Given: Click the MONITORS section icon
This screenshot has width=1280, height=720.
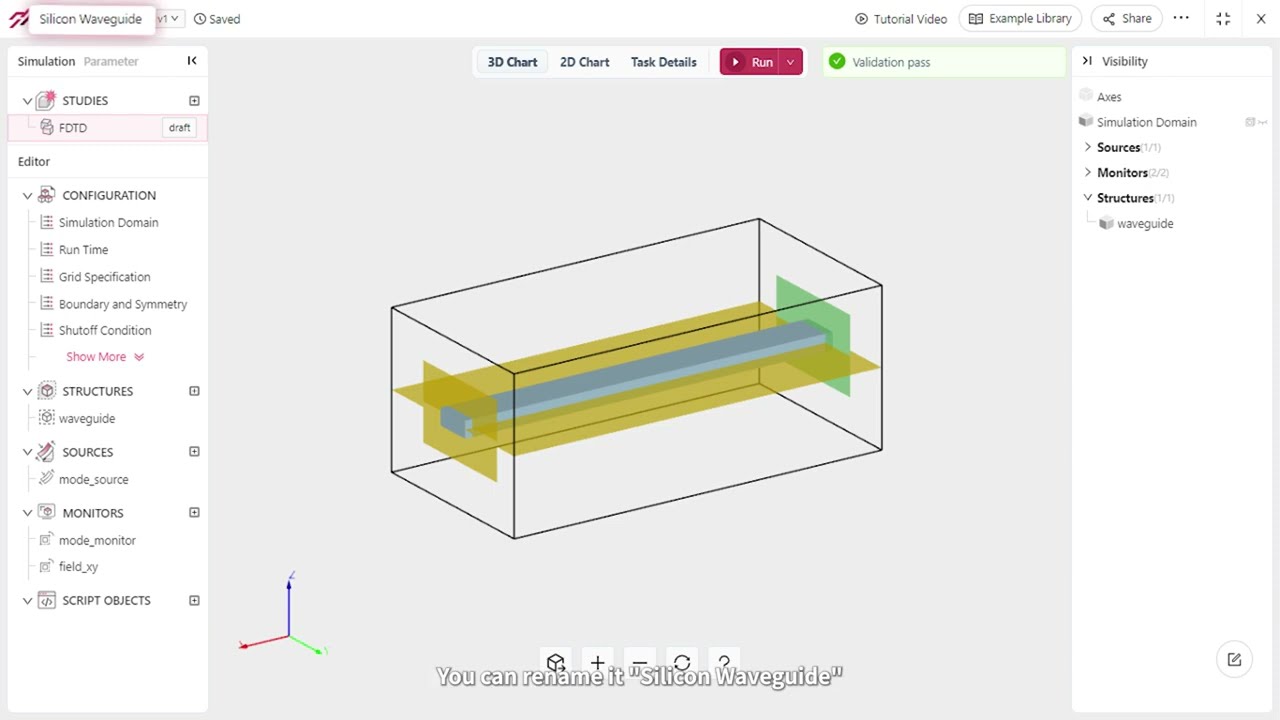Looking at the screenshot, I should pyautogui.click(x=46, y=512).
